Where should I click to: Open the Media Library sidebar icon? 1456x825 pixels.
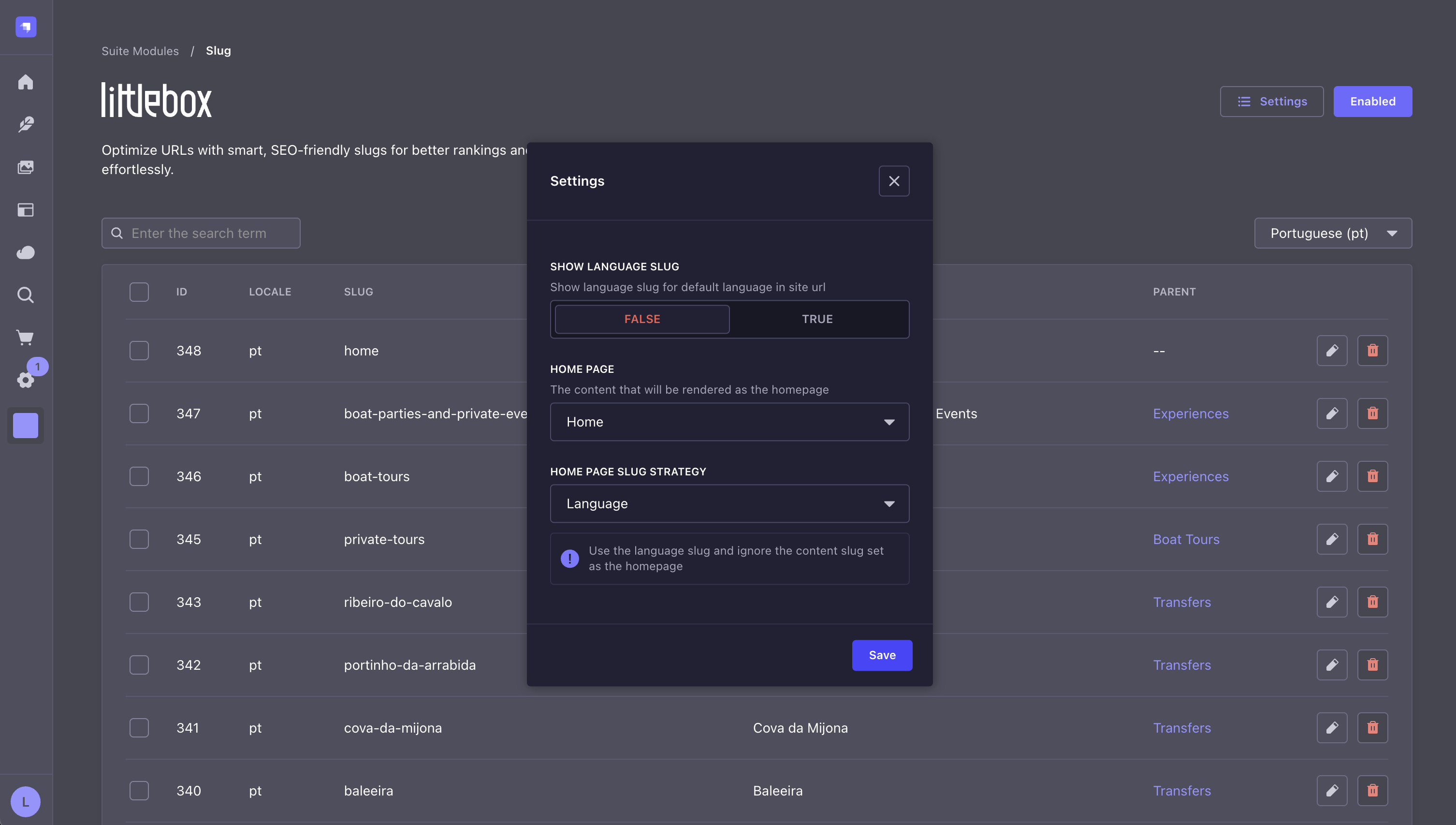click(26, 167)
